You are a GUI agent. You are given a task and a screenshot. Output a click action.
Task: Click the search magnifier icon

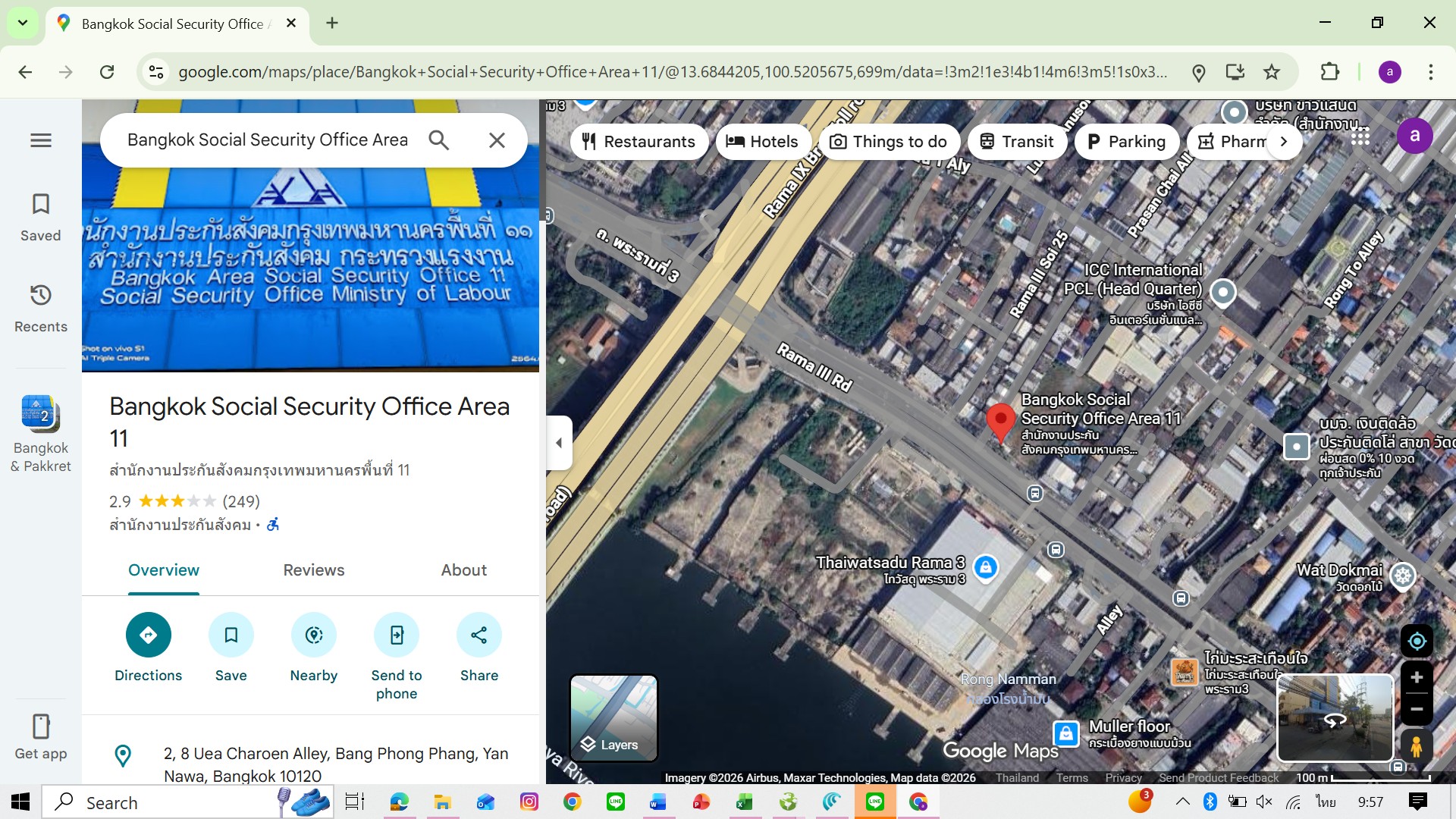point(438,140)
